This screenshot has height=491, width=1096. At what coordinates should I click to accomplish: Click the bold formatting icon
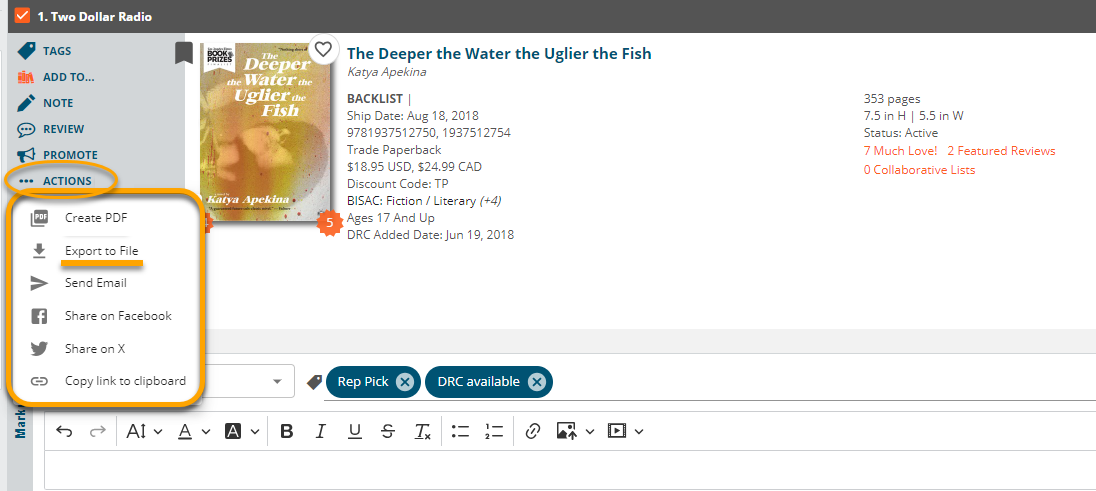tap(286, 431)
